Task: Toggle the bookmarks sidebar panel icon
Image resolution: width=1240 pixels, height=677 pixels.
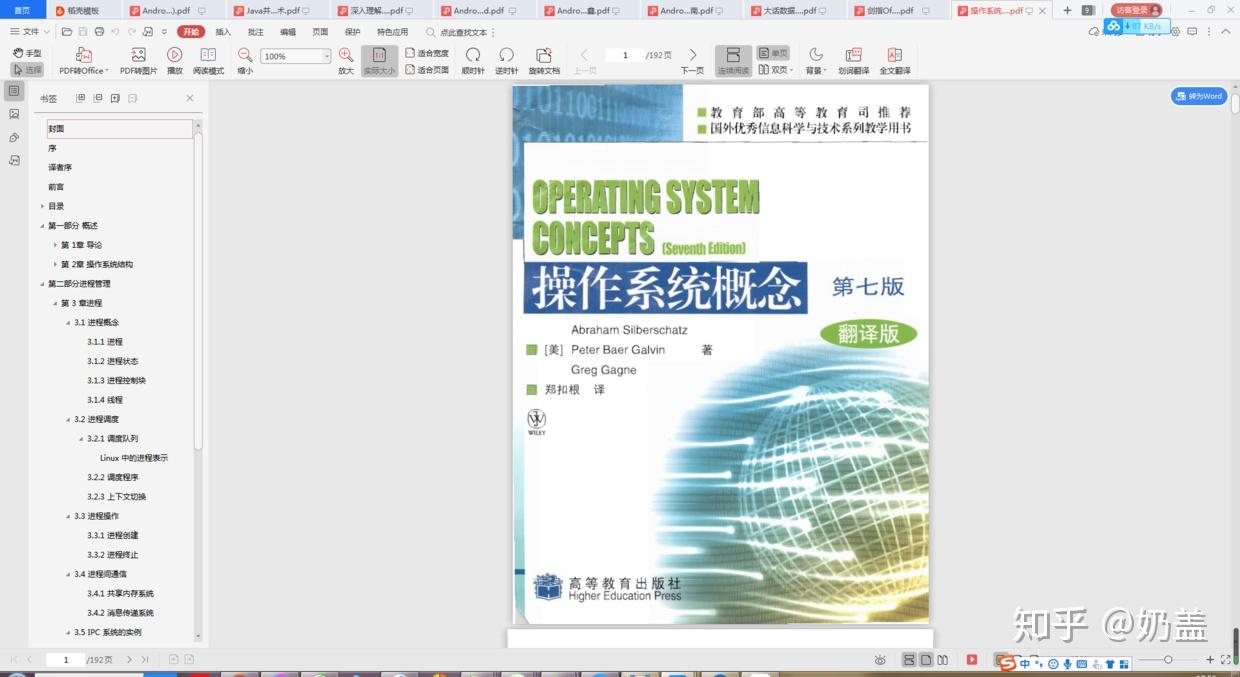Action: (x=14, y=91)
